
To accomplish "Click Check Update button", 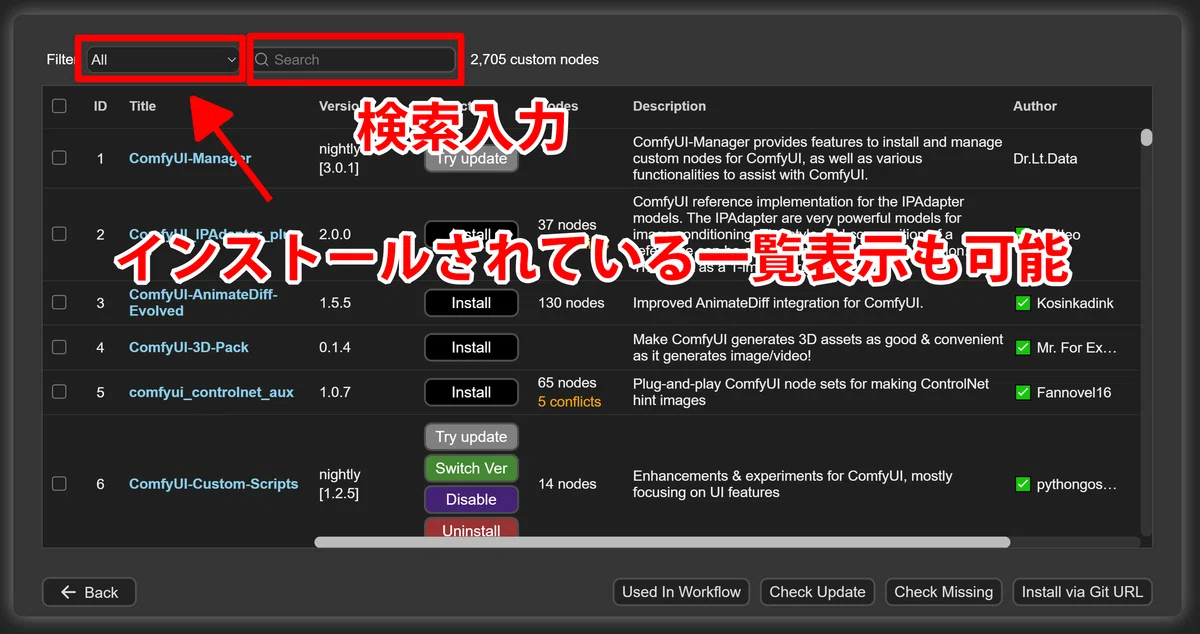I will click(817, 592).
